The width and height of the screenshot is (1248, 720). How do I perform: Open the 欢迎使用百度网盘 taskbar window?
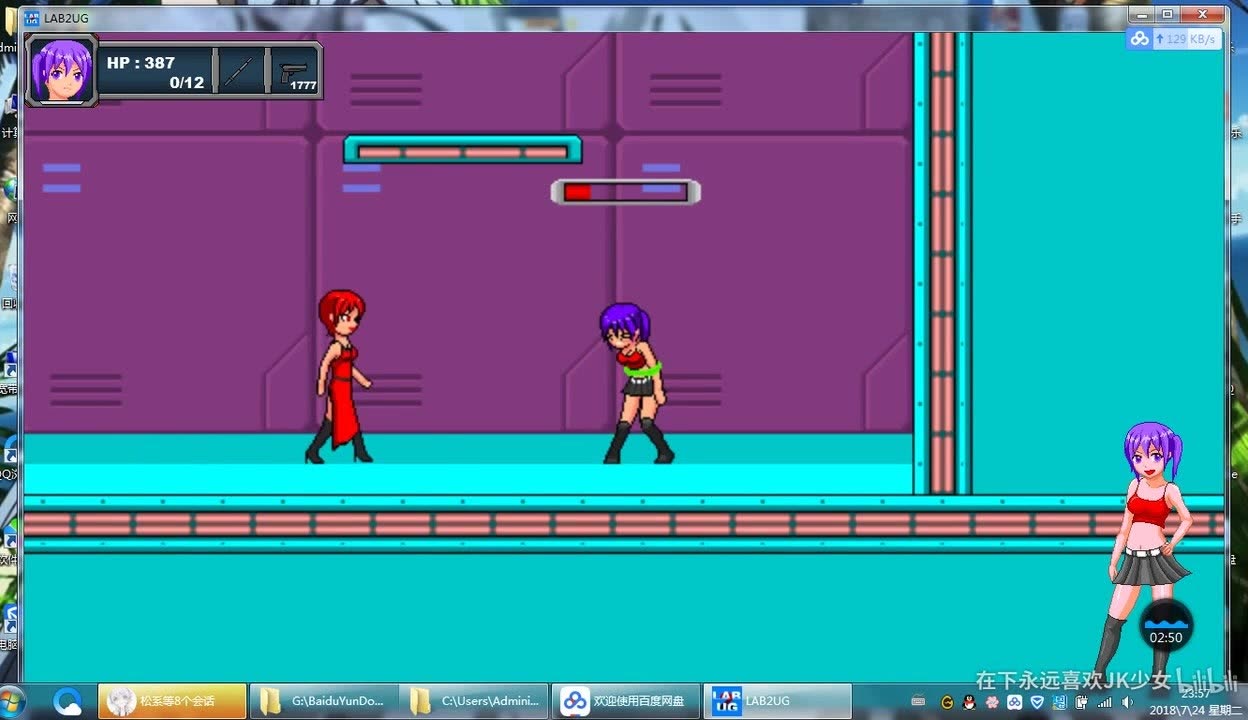(x=627, y=701)
